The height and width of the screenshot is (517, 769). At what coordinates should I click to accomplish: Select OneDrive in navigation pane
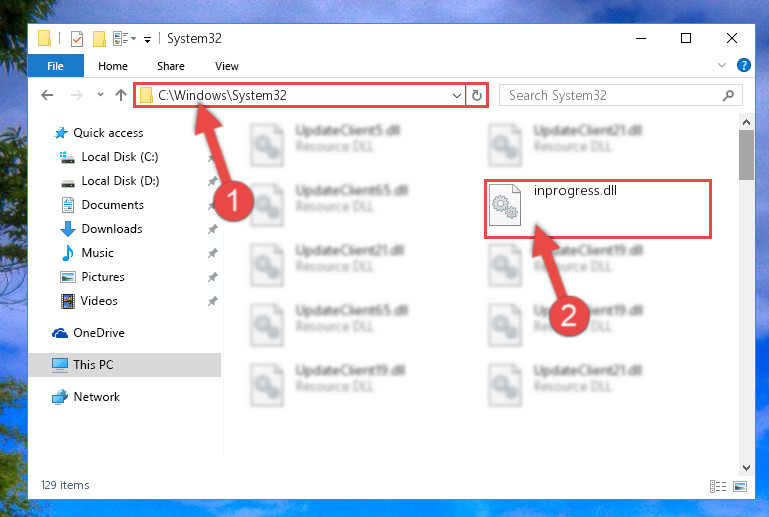pos(99,333)
